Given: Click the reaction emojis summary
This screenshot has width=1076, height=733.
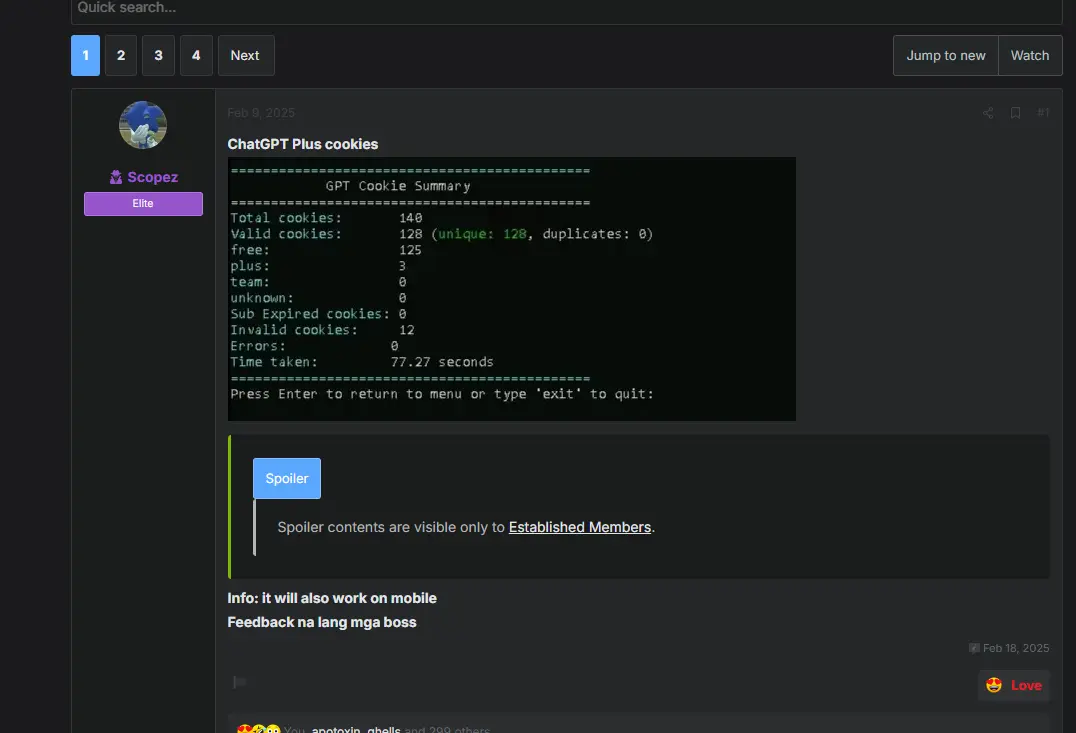Looking at the screenshot, I should 259,729.
